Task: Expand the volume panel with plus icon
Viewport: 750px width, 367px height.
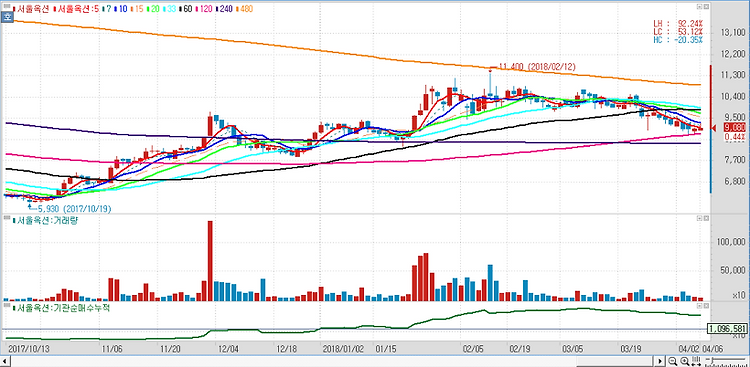Action: [699, 218]
